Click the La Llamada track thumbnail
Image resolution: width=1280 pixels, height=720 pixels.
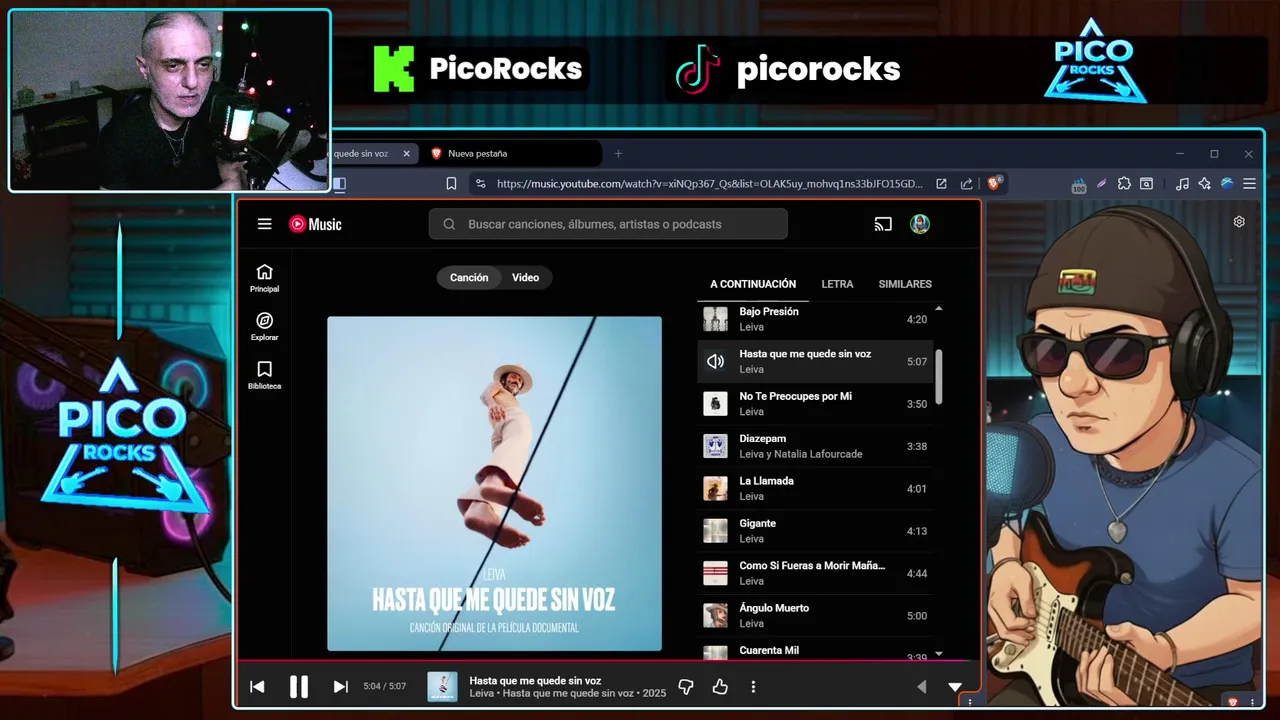coord(715,488)
